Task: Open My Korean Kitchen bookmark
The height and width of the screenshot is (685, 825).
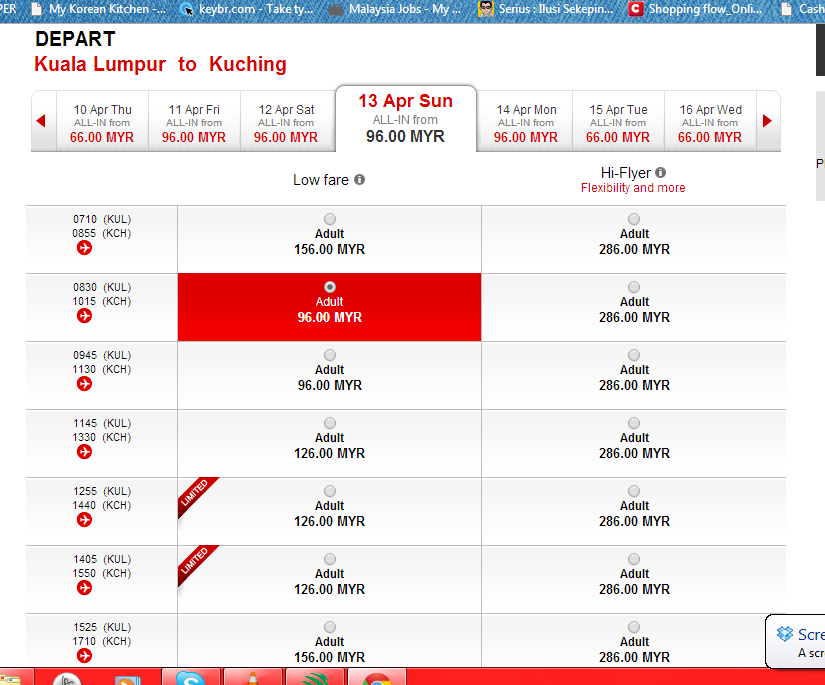Action: click(x=99, y=9)
